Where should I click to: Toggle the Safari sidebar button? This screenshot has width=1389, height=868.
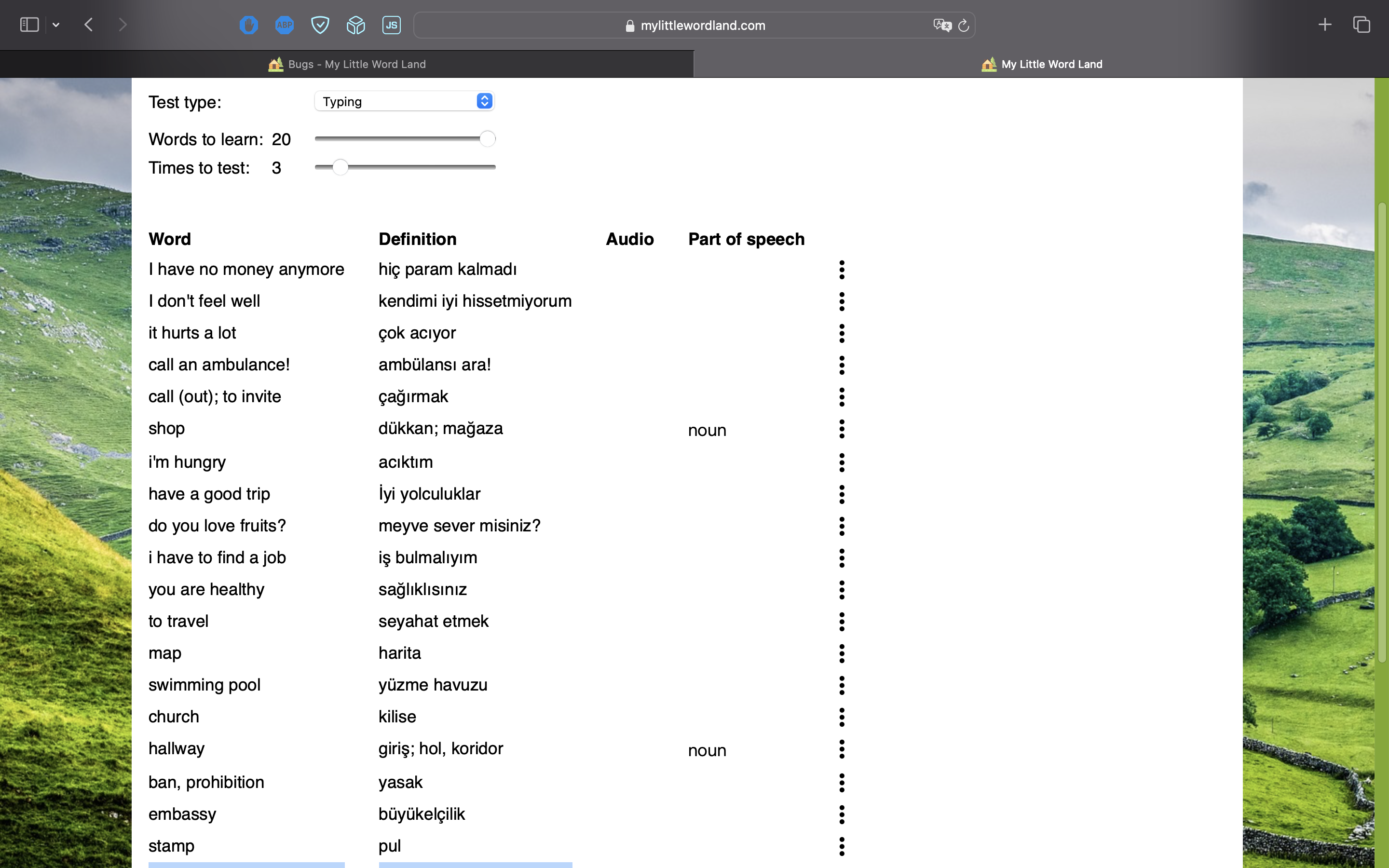[29, 25]
